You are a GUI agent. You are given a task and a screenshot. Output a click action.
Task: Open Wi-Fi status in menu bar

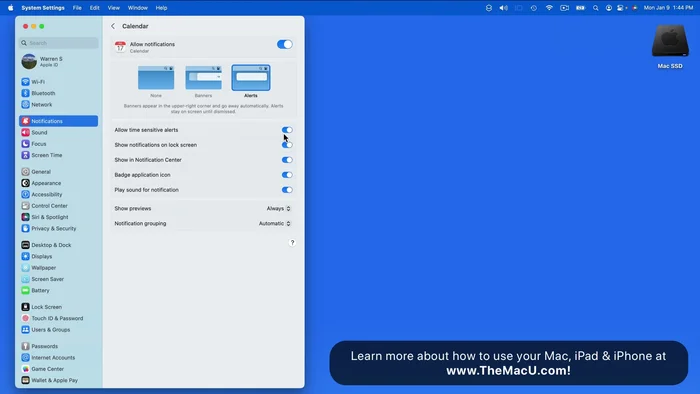tap(549, 8)
